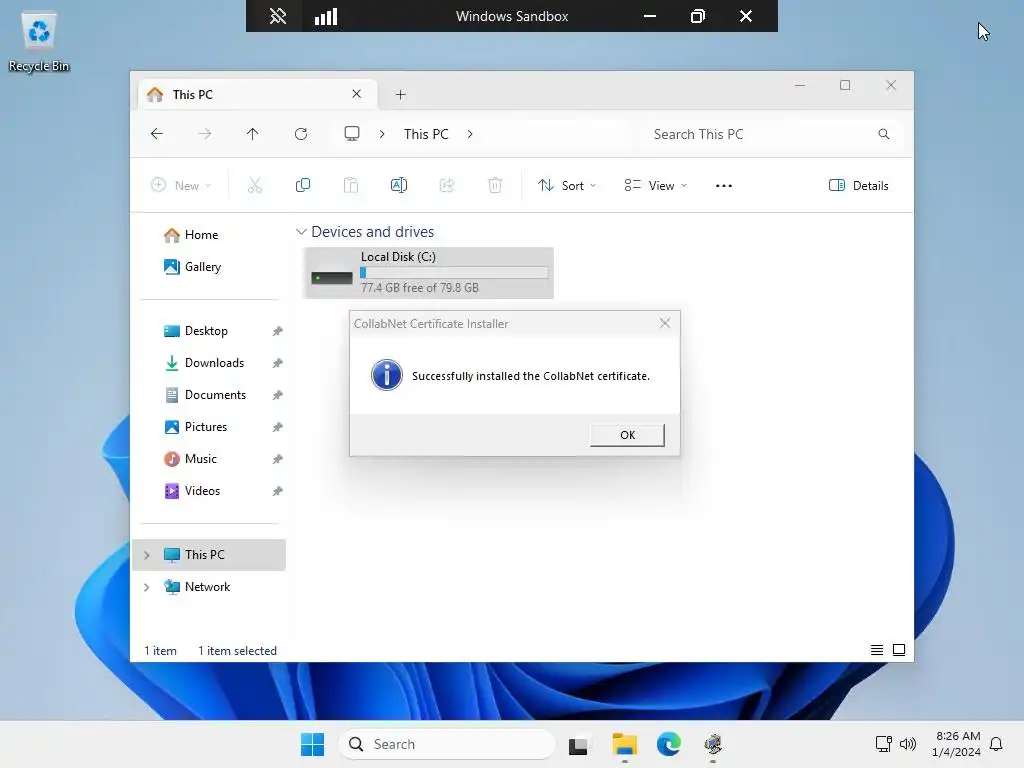Click the installer app icon on taskbar

(712, 744)
